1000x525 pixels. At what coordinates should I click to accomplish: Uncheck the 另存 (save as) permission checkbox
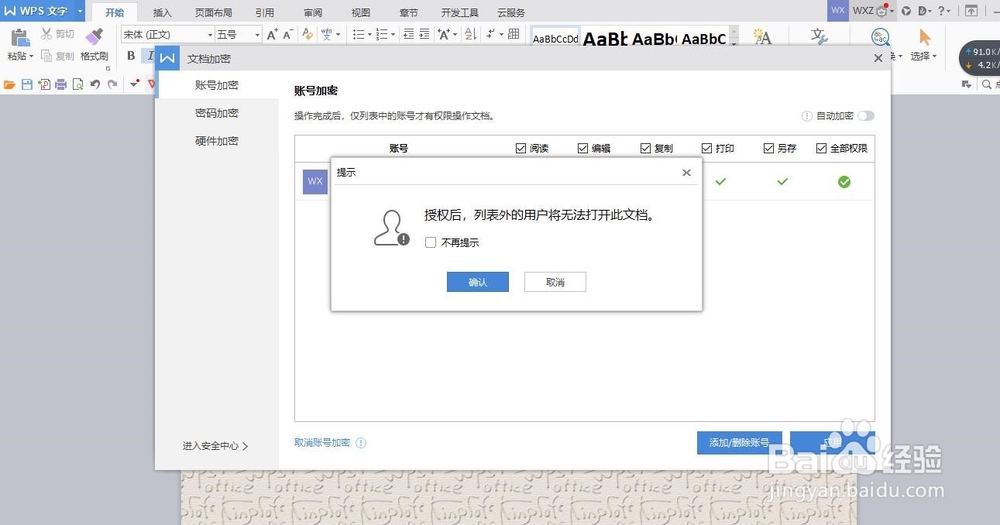coord(768,148)
